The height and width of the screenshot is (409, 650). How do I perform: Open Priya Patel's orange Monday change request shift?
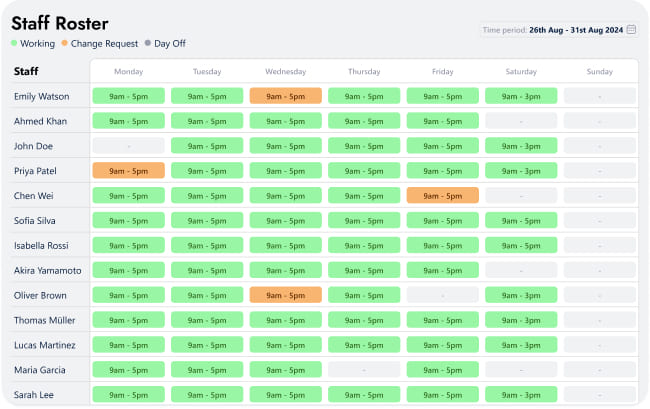point(129,171)
